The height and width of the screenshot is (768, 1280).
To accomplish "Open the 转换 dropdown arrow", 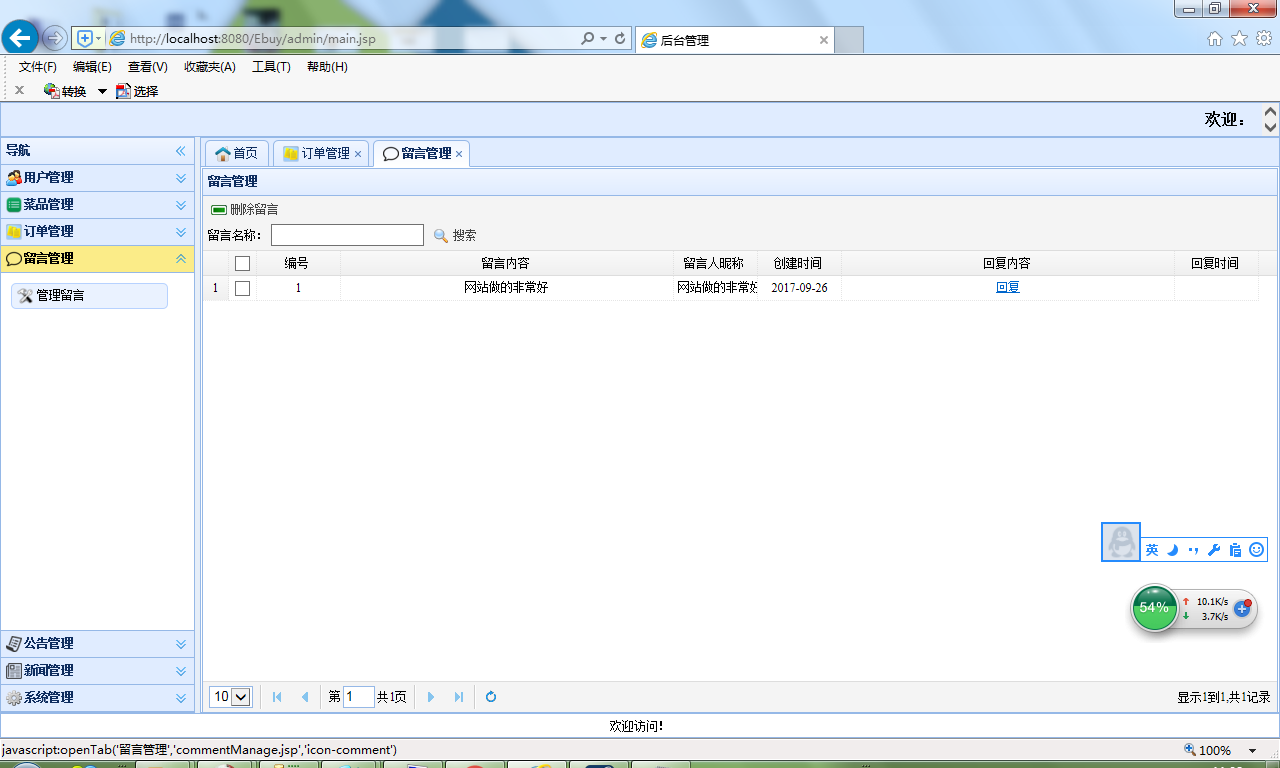I will point(102,91).
